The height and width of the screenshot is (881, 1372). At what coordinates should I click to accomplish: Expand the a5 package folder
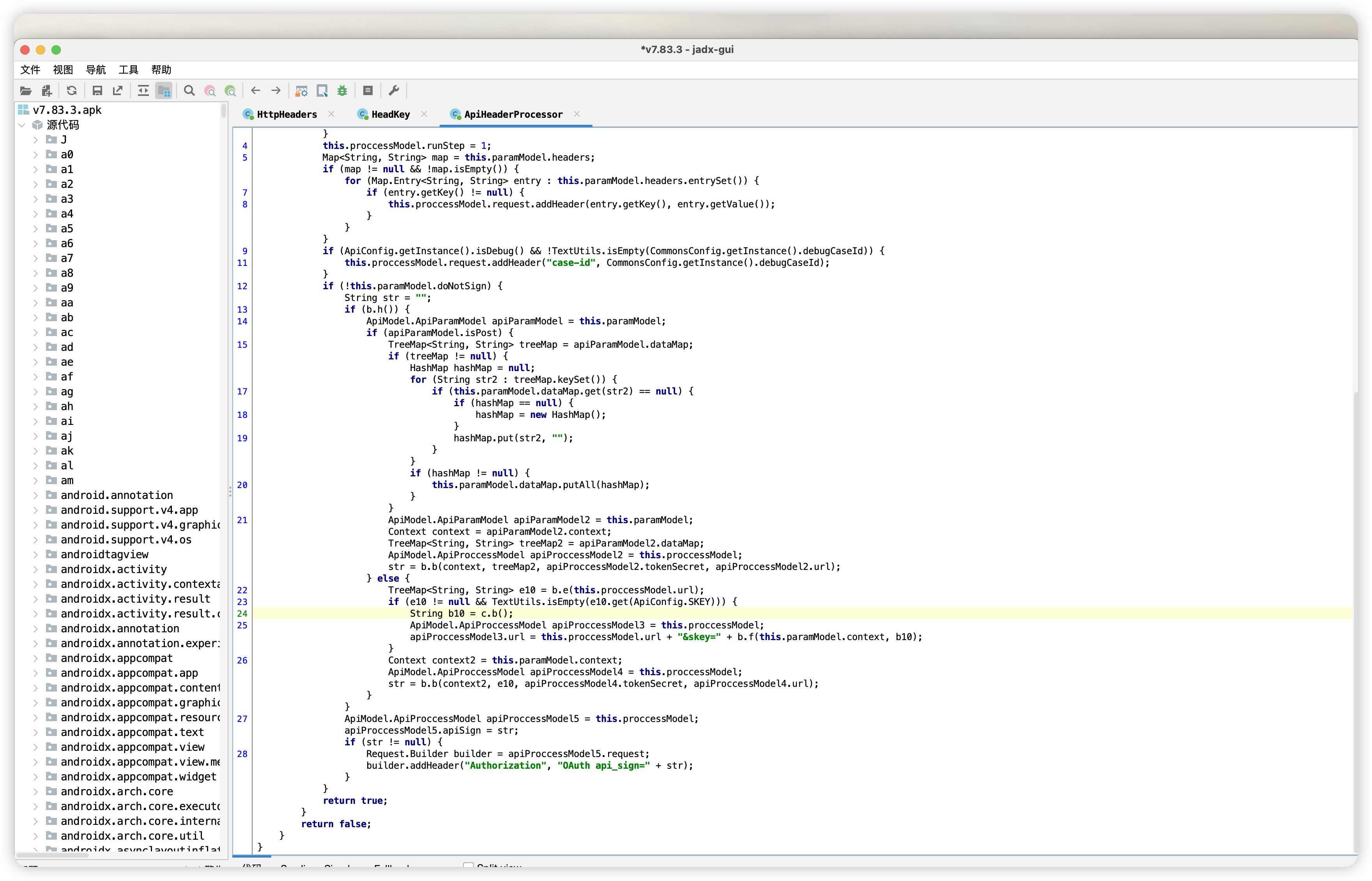point(35,228)
